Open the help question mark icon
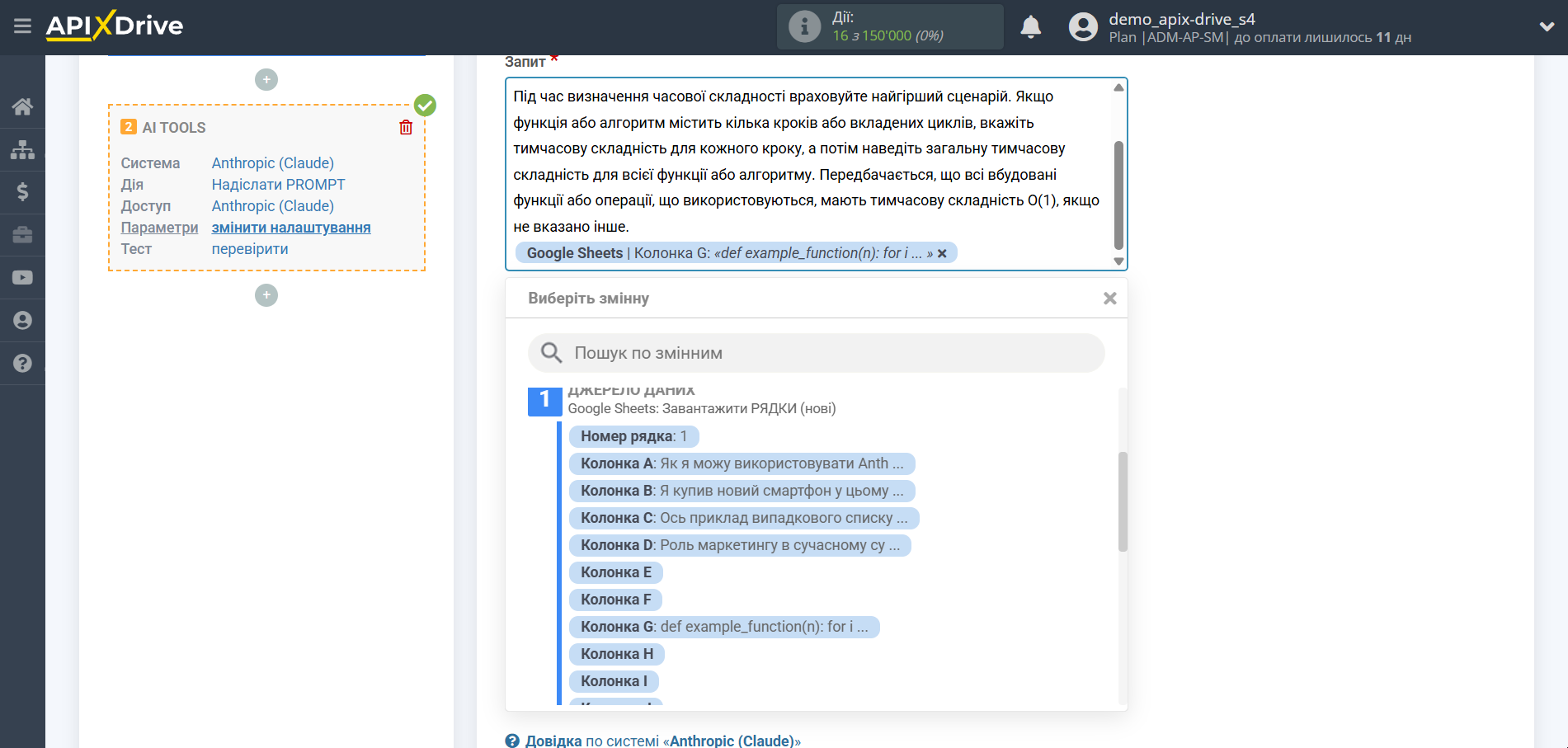 pyautogui.click(x=22, y=364)
